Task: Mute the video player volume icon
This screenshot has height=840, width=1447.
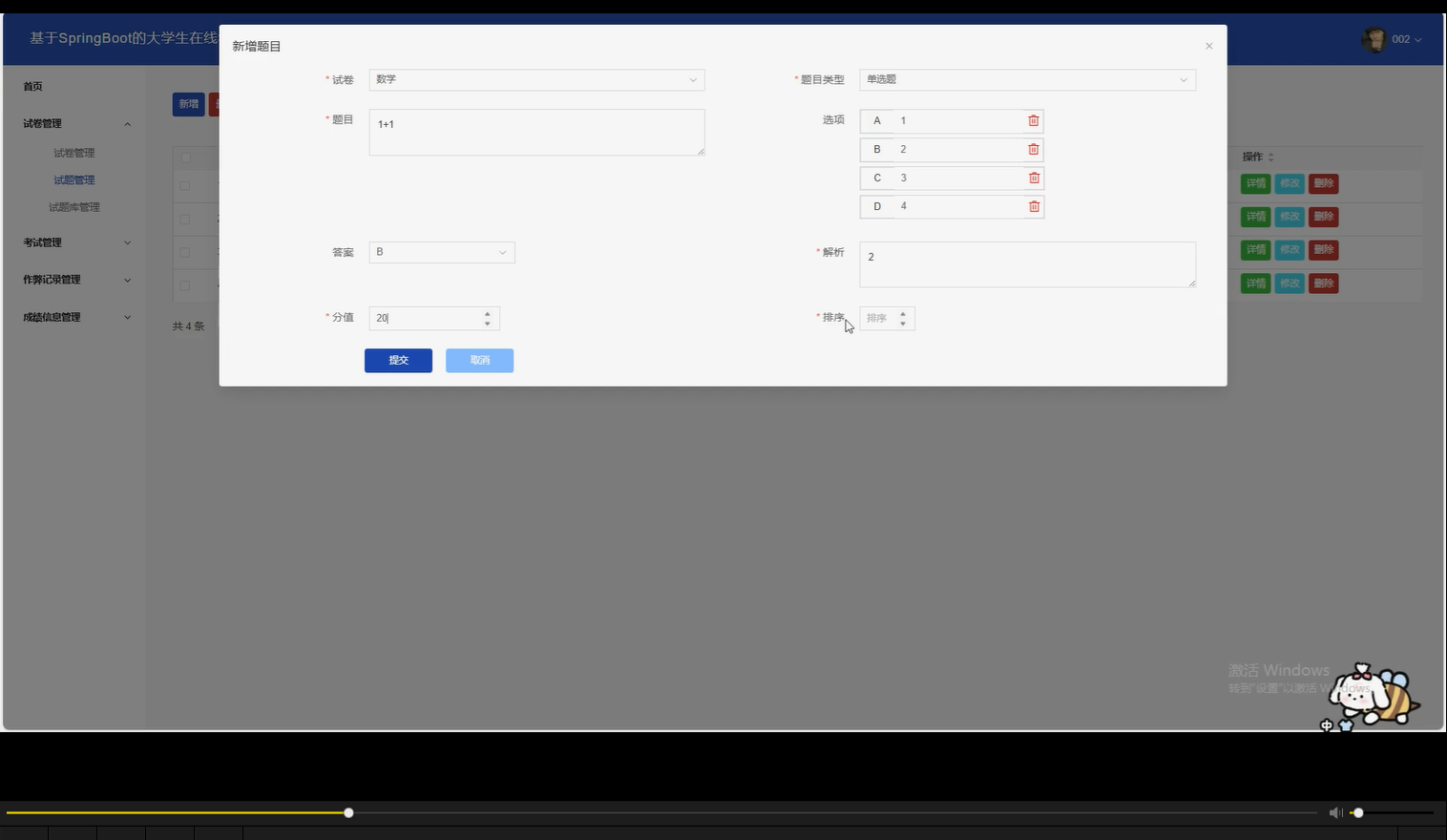Action: coord(1335,812)
